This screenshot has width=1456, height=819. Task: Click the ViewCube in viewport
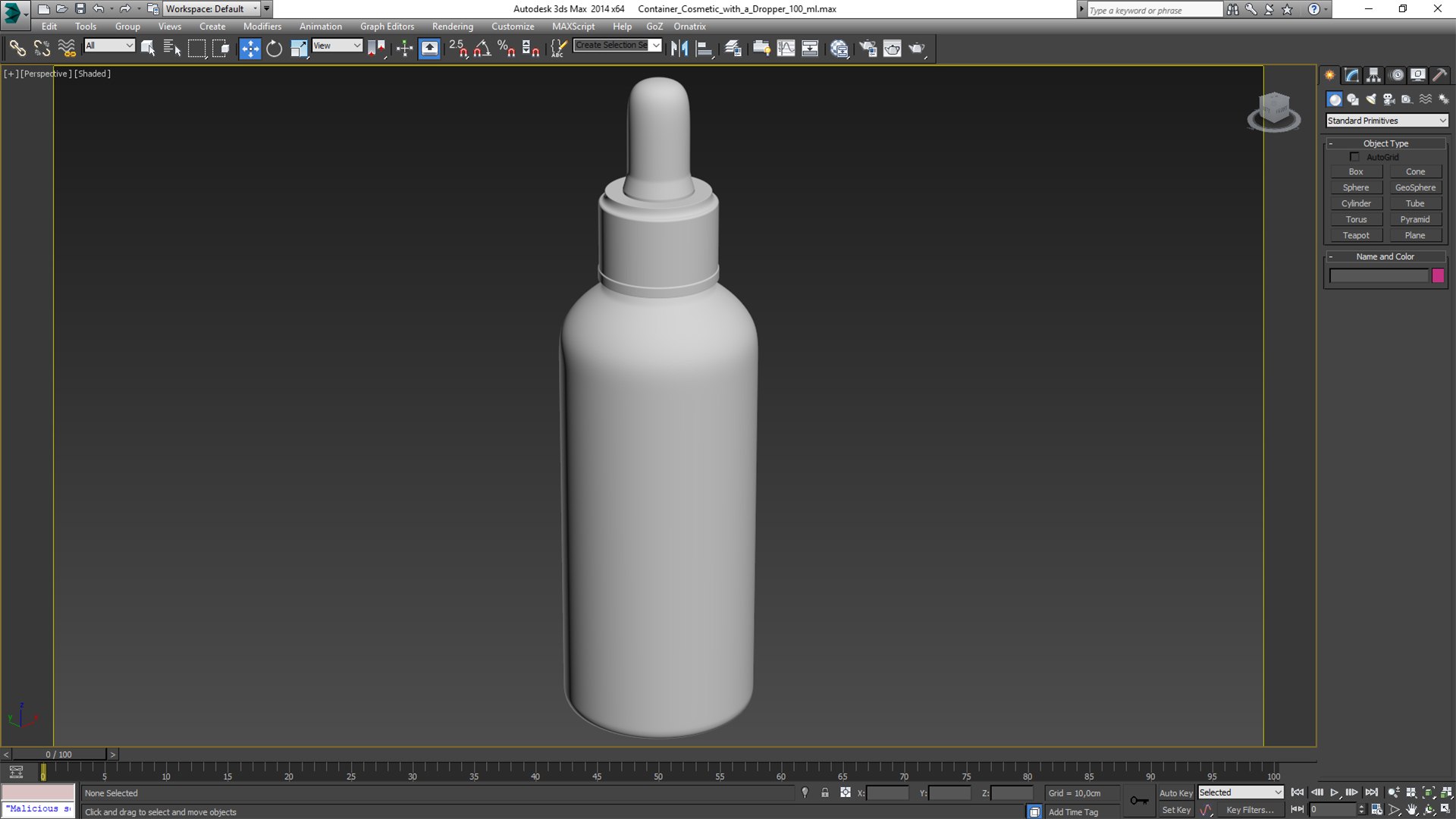pos(1274,111)
